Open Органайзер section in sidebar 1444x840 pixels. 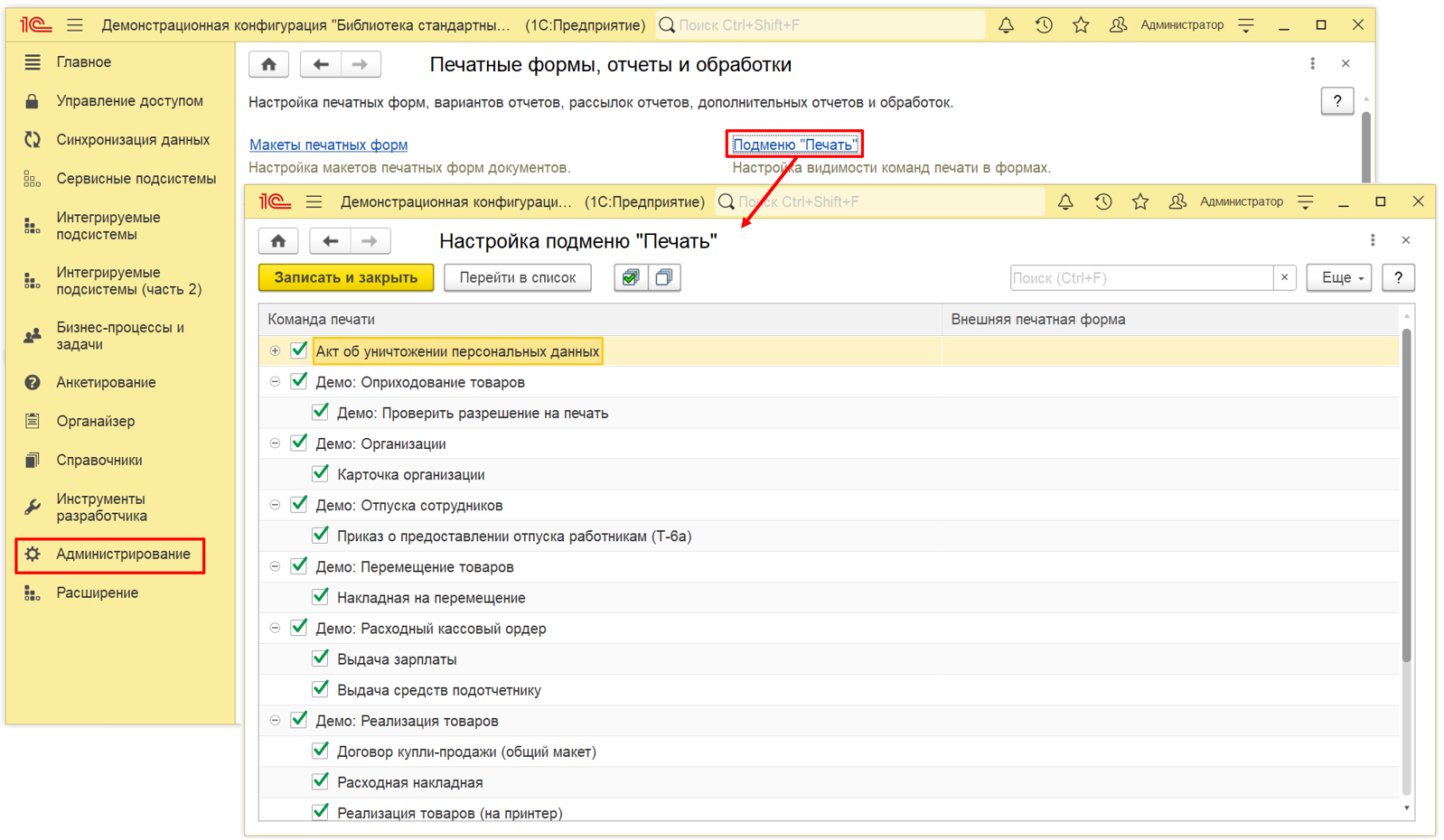point(95,421)
